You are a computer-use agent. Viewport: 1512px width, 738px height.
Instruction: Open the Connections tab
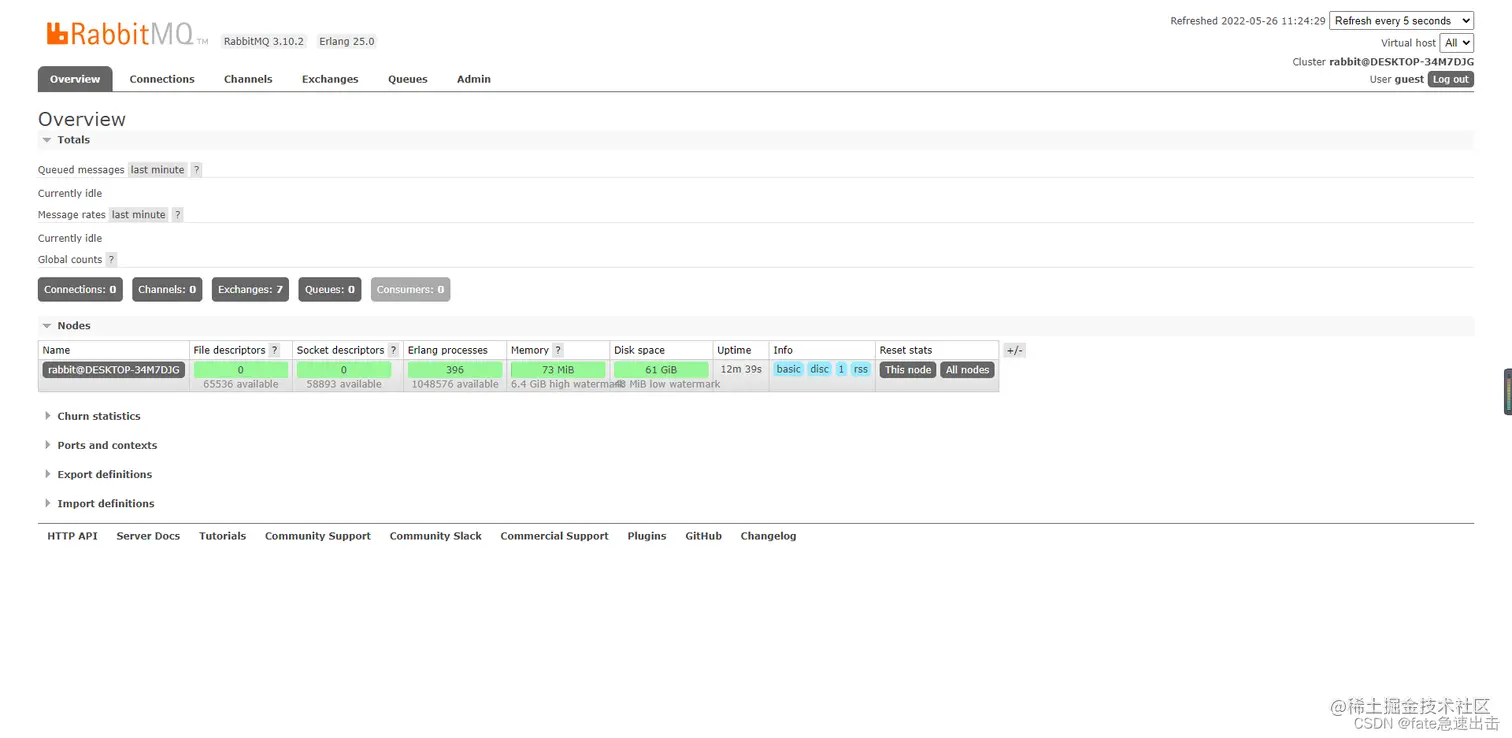pos(162,79)
